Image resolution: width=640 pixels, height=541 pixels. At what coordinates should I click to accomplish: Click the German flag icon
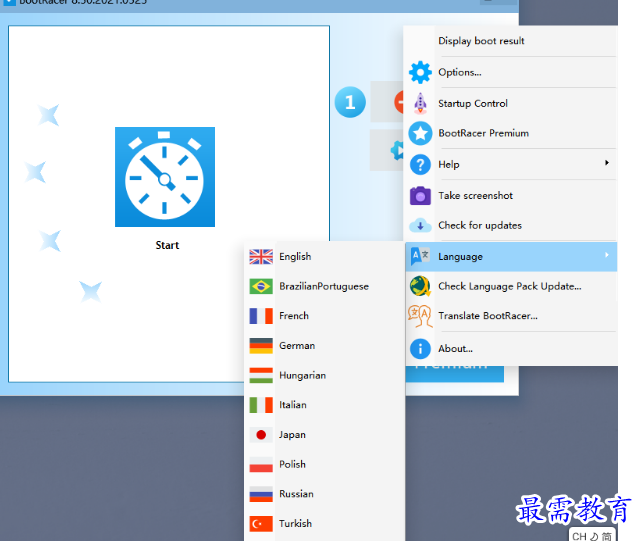261,346
